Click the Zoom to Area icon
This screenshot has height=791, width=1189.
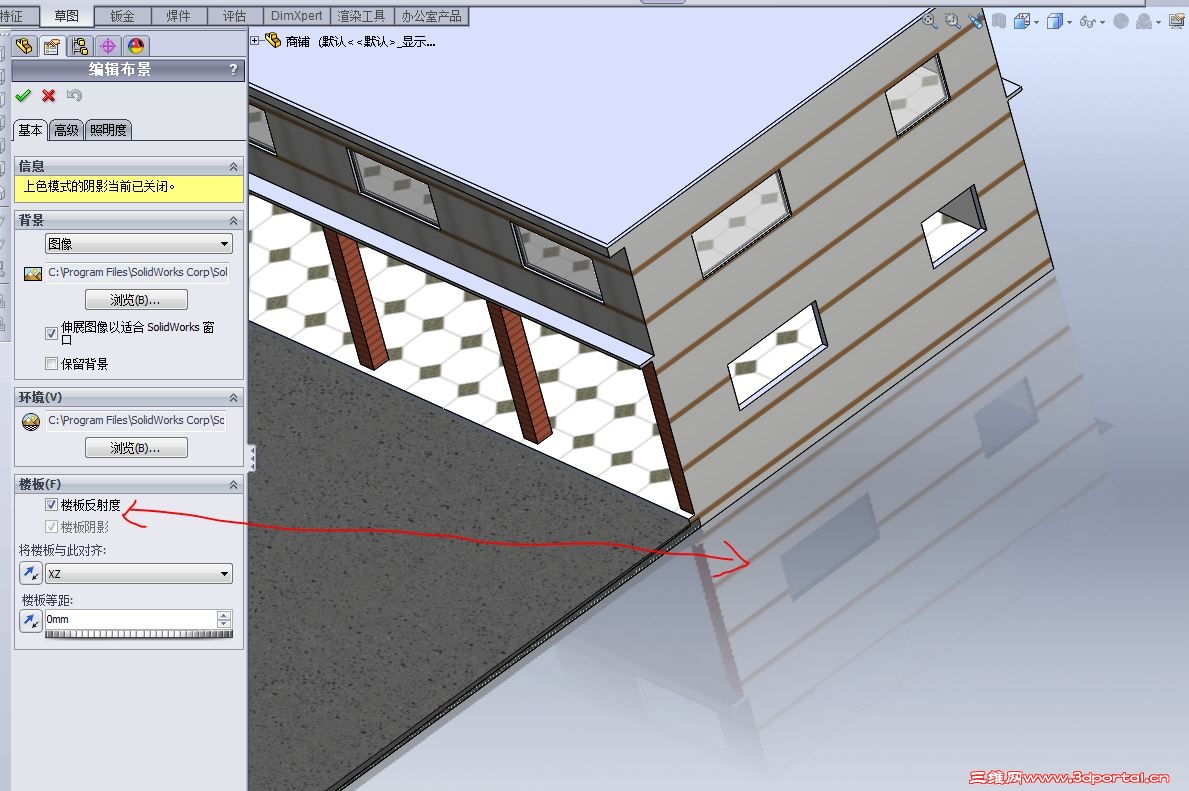952,20
